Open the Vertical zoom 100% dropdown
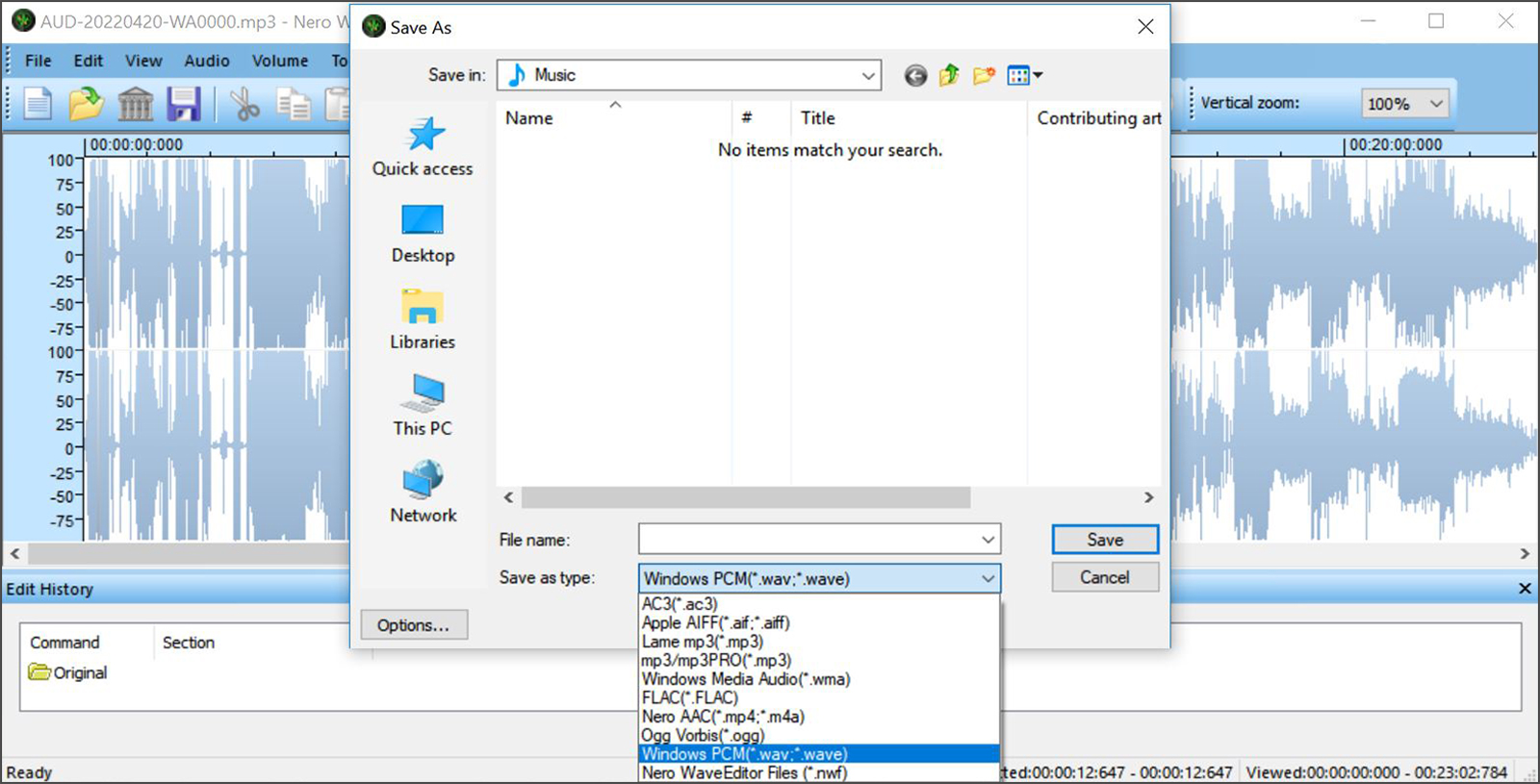 [1406, 104]
